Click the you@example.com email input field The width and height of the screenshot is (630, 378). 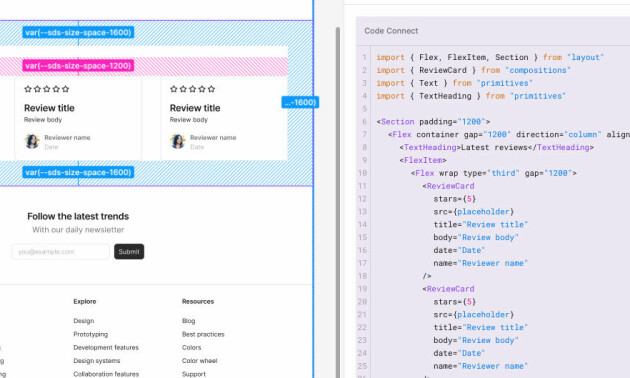pyautogui.click(x=61, y=251)
